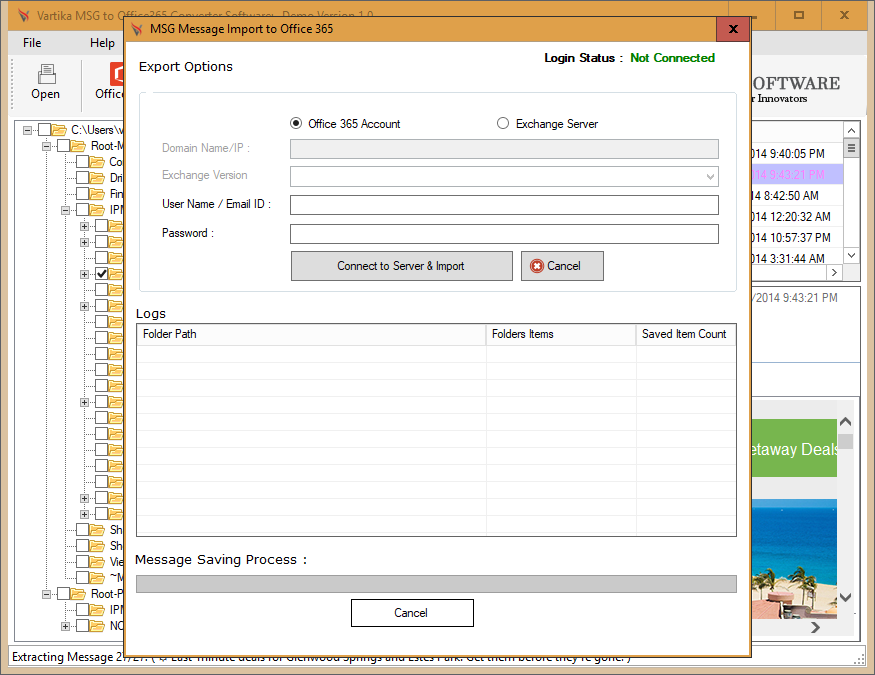Tick the checkbox for the 'Co' folder
Screen dimensions: 875x675
[x=82, y=162]
